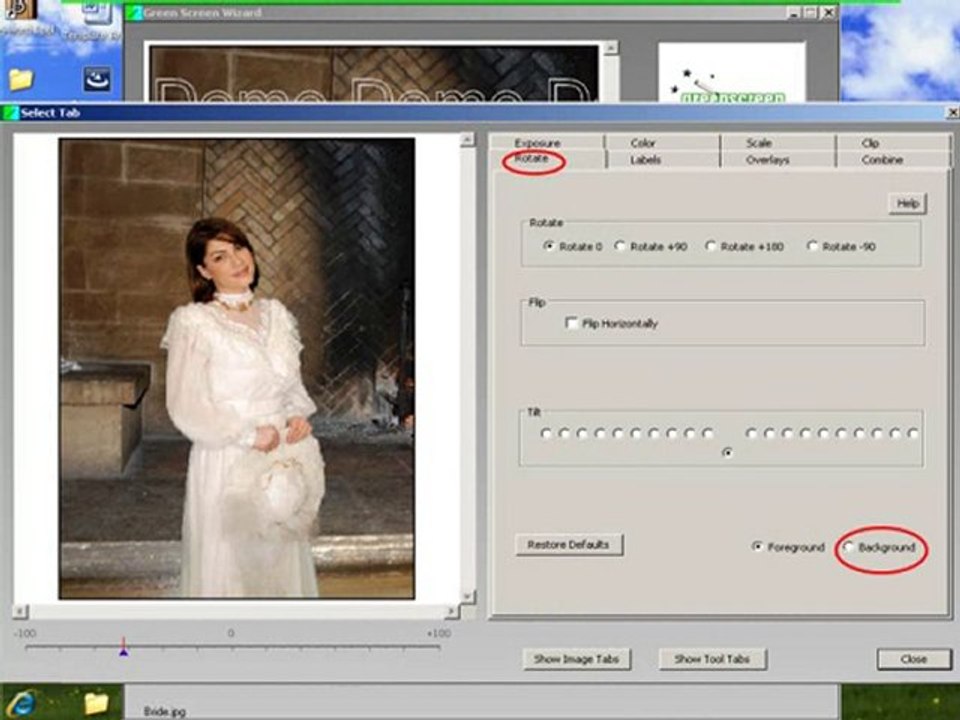This screenshot has height=720, width=960.
Task: Choose Rotate +180 radio button
Action: point(710,246)
